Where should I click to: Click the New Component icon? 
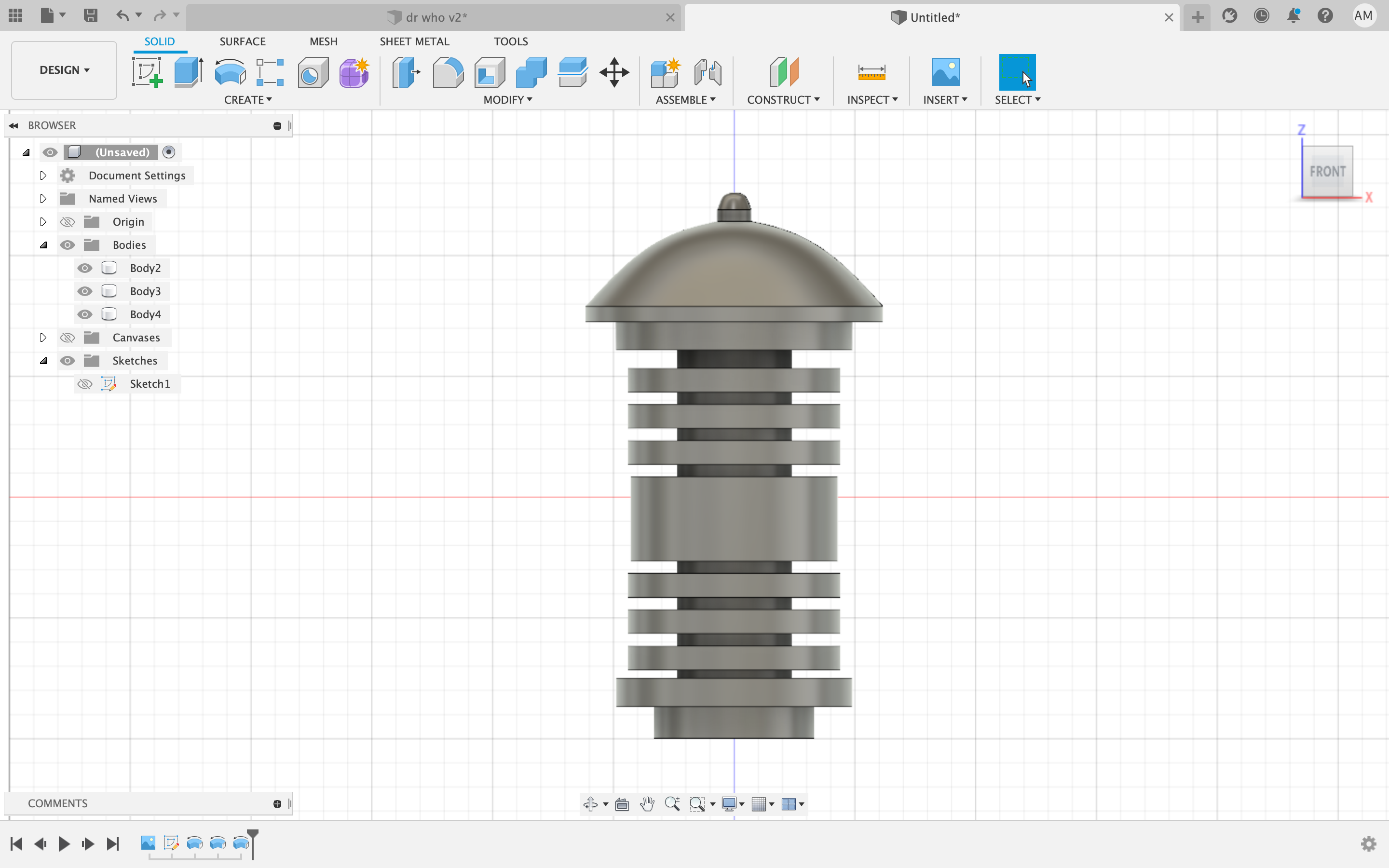click(665, 72)
